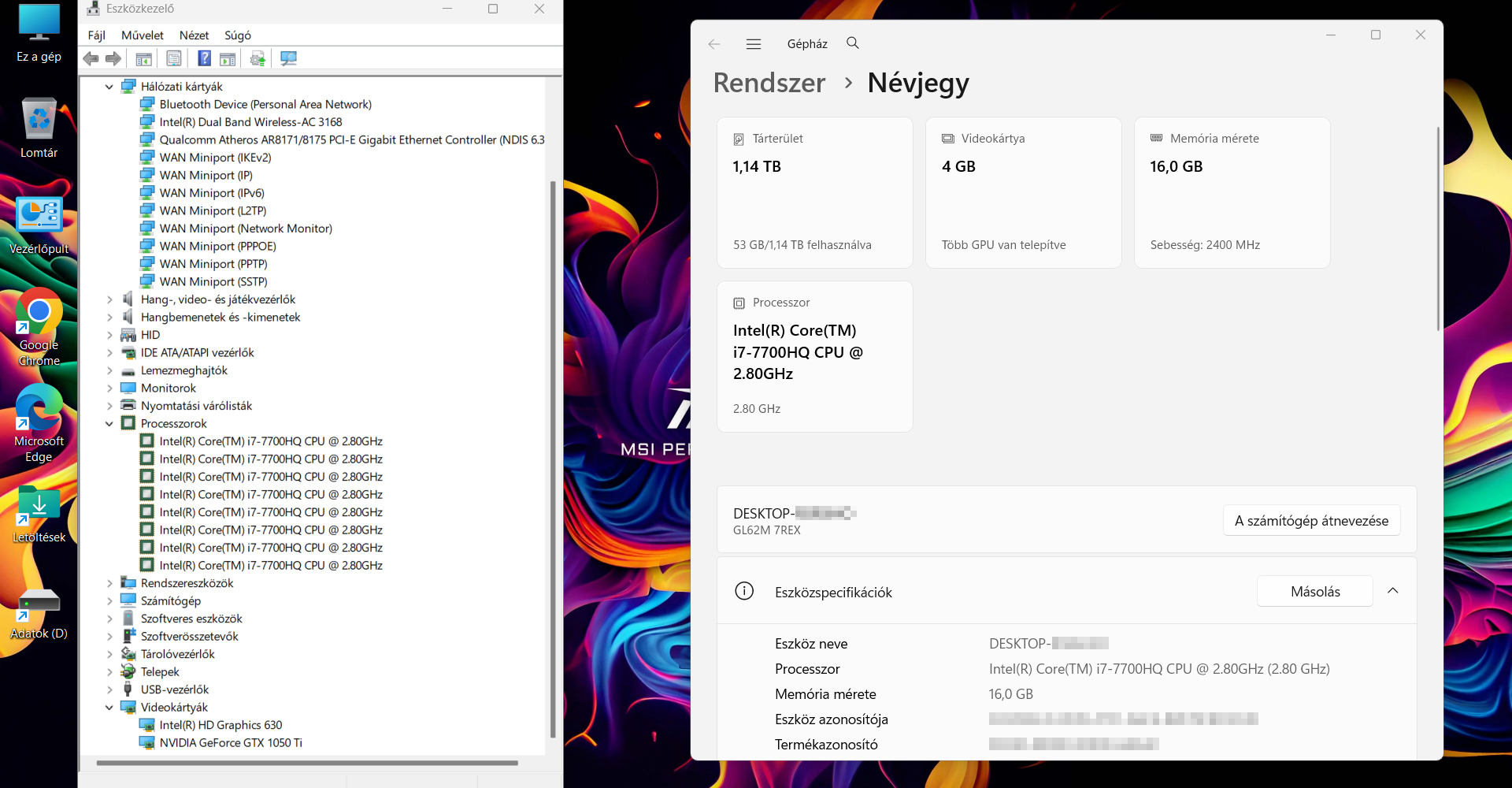Select the Google Chrome desktop shortcut

pos(39,328)
